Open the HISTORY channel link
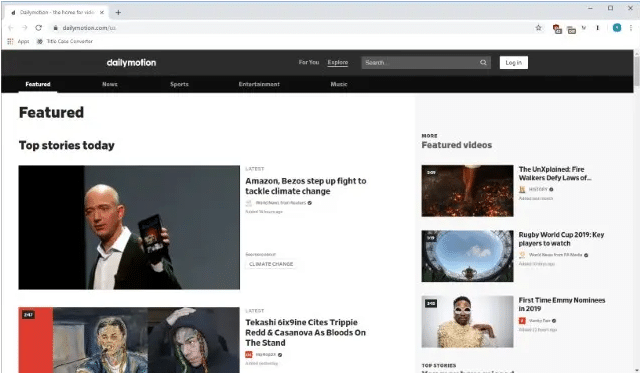 coord(538,189)
